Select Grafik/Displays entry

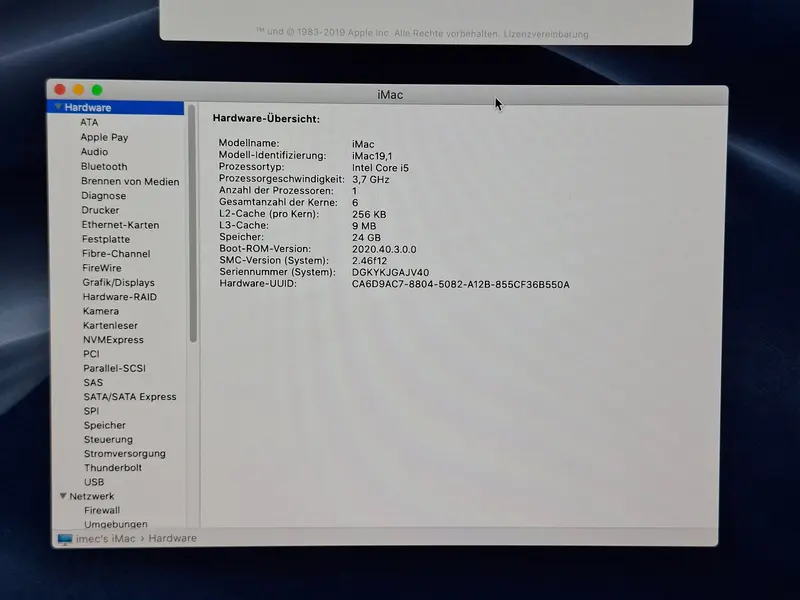(119, 283)
